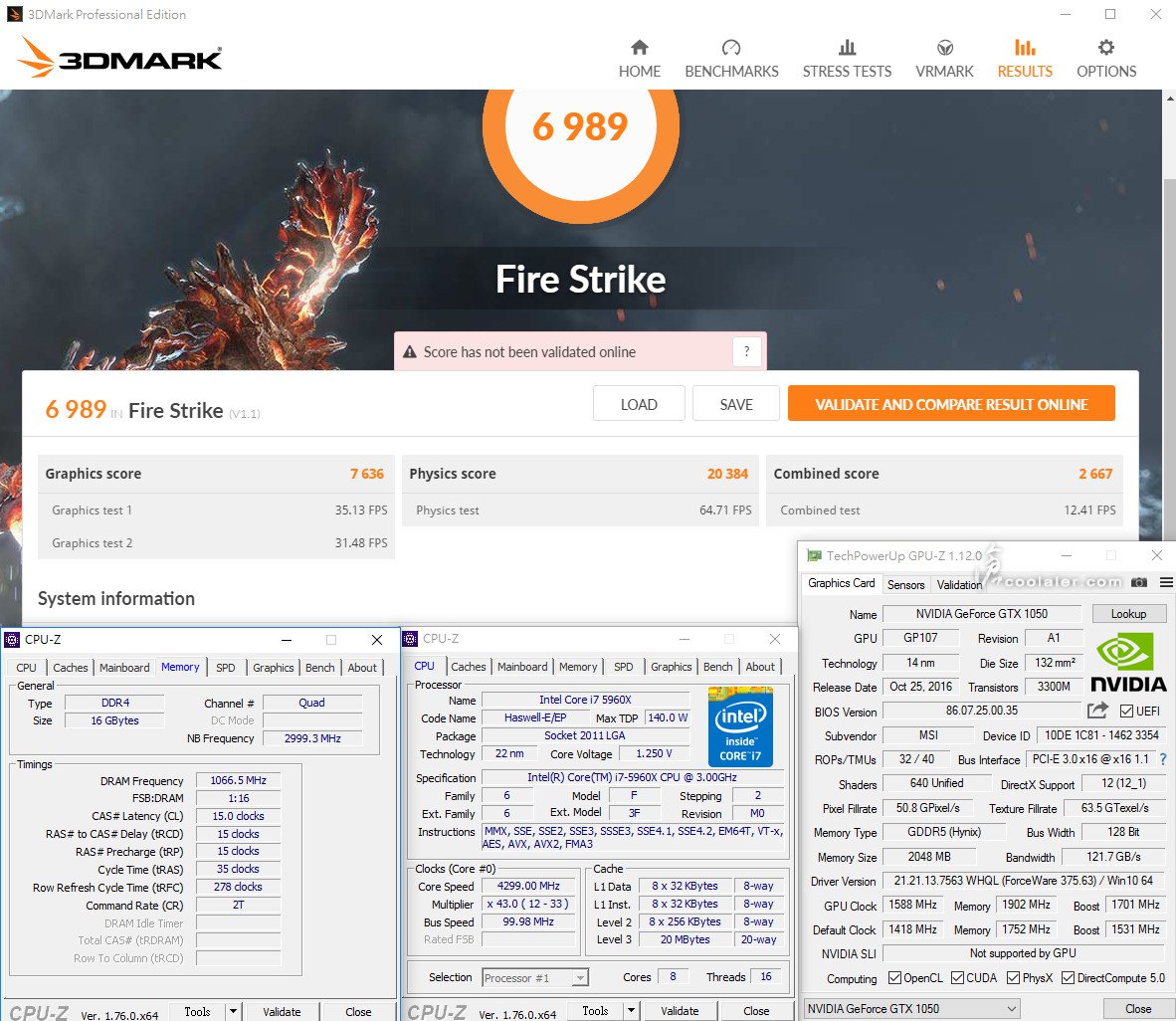Viewport: 1176px width, 1021px height.
Task: Toggle the DirectCompute 5.0 checkbox
Action: coord(1068,977)
